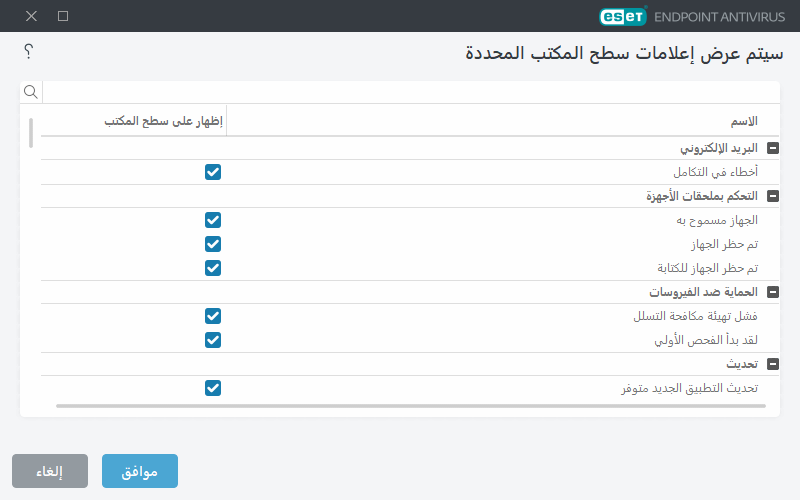Select the 'أخطاء في التكامل' row label
This screenshot has height=500, width=800.
(x=715, y=172)
